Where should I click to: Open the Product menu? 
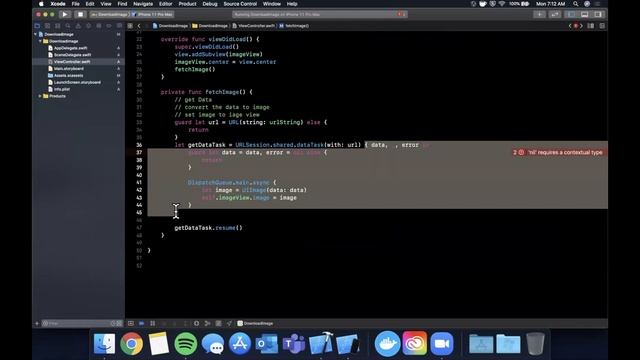click(x=187, y=4)
